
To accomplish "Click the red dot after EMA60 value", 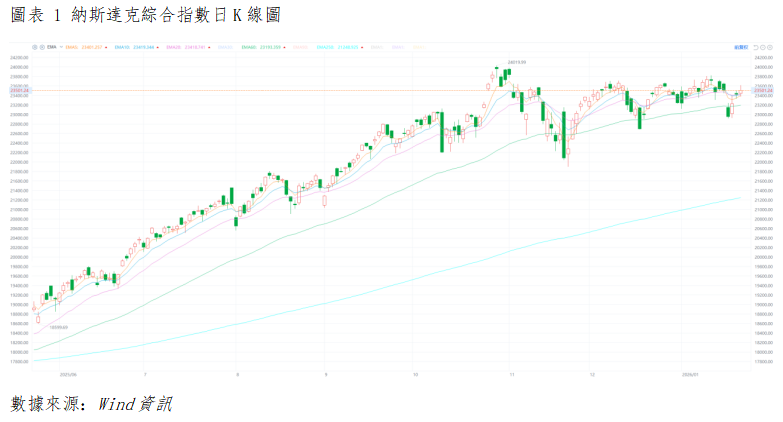I will pos(284,46).
